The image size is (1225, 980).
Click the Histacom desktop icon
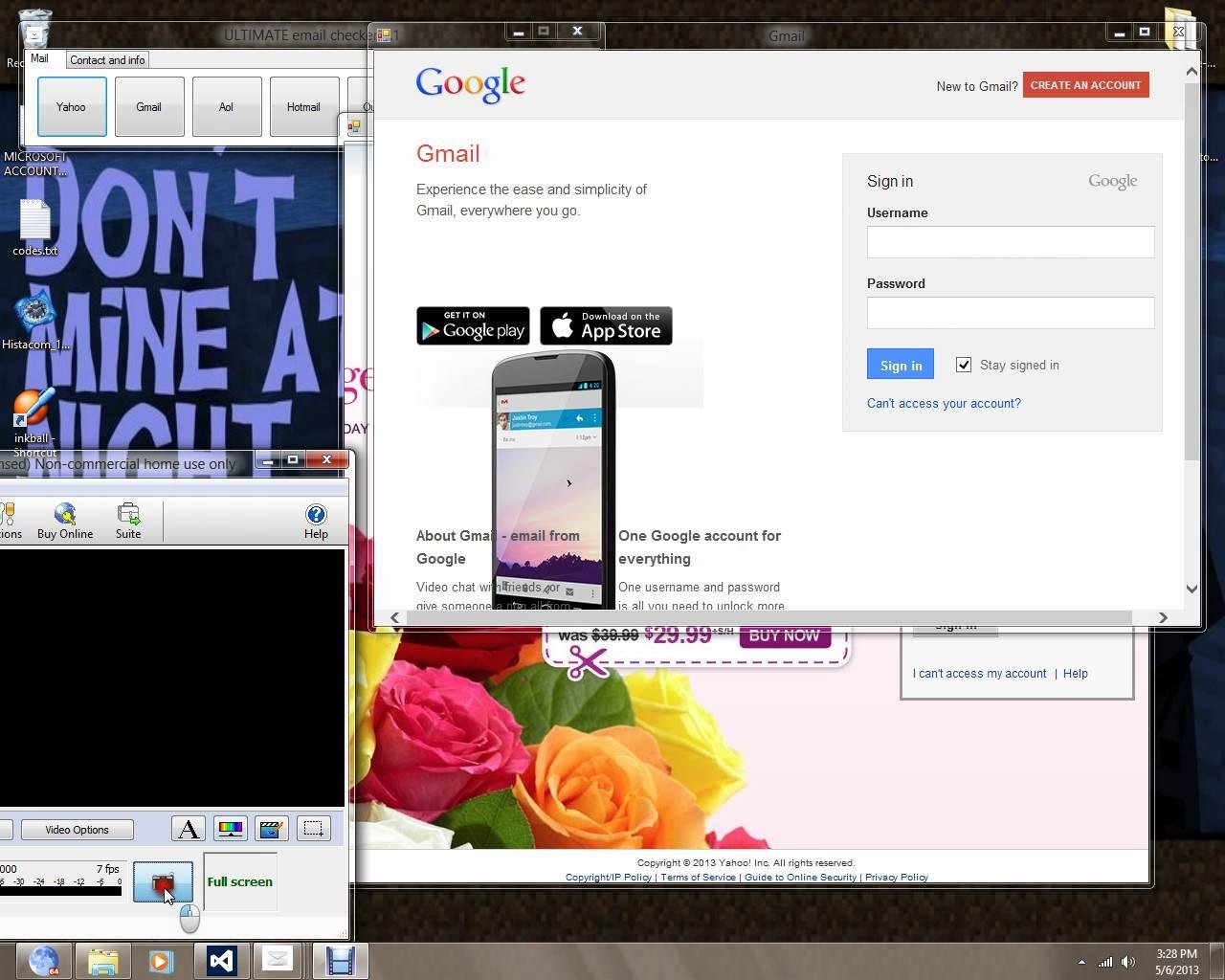click(x=35, y=322)
